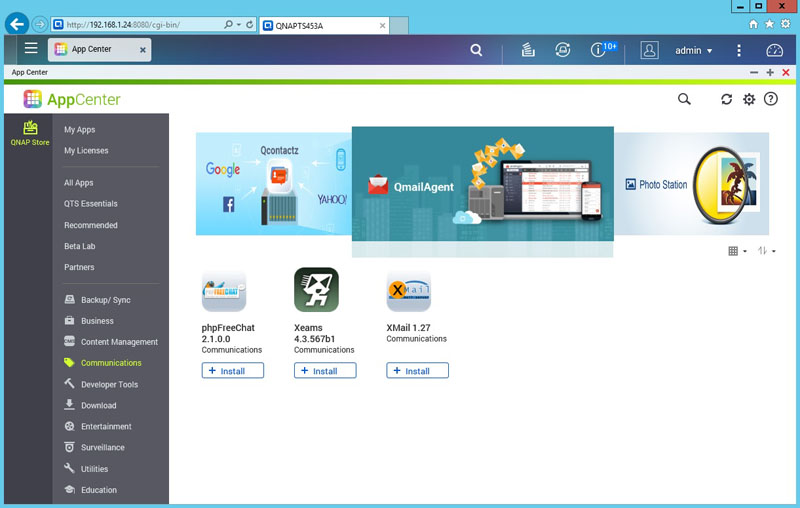This screenshot has width=800, height=508.
Task: Click the phpFreeChat app icon
Action: (224, 290)
